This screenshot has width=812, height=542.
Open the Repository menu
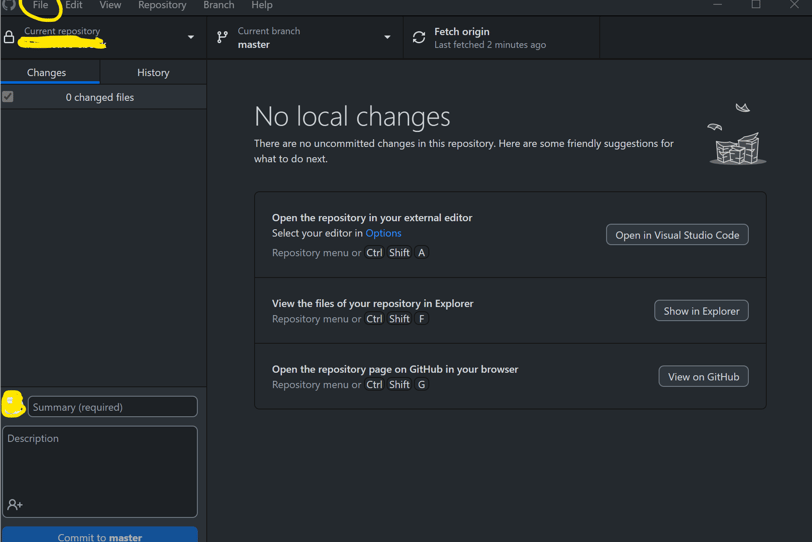click(162, 5)
